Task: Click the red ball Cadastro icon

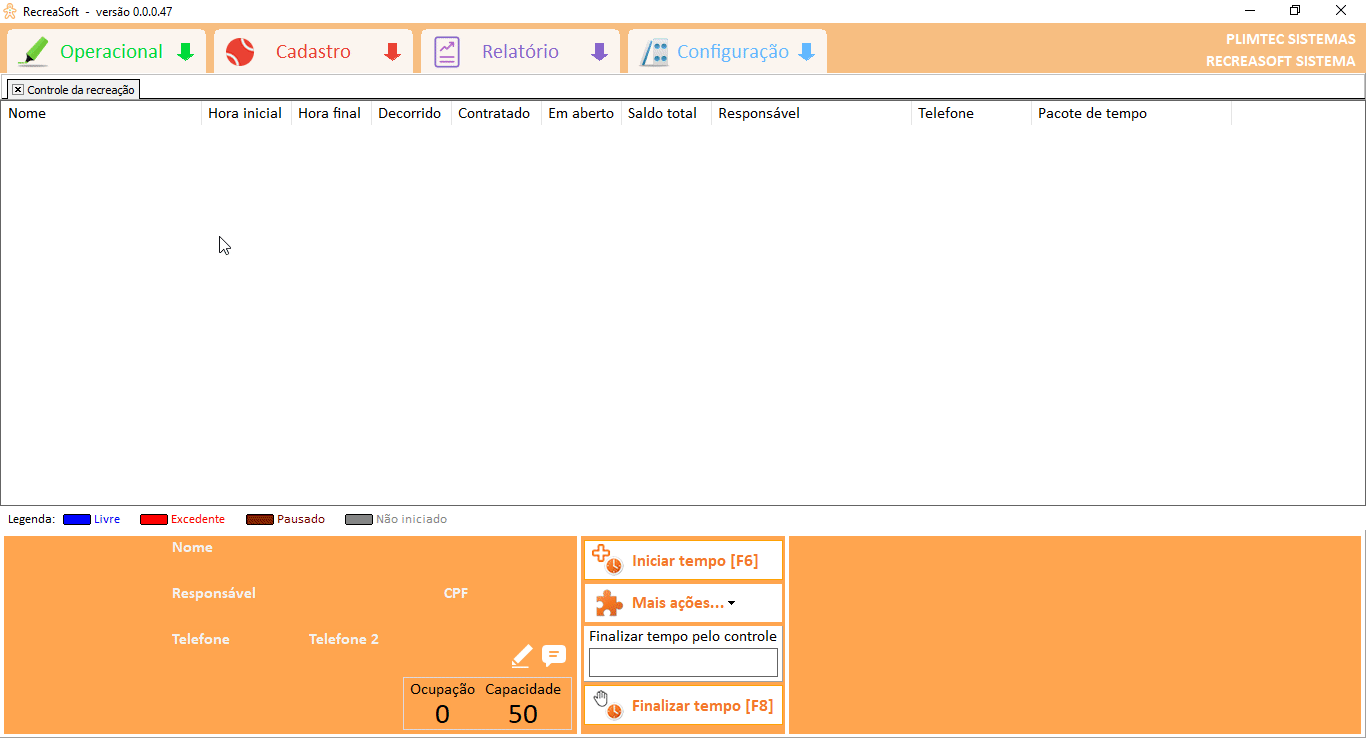Action: (x=240, y=52)
